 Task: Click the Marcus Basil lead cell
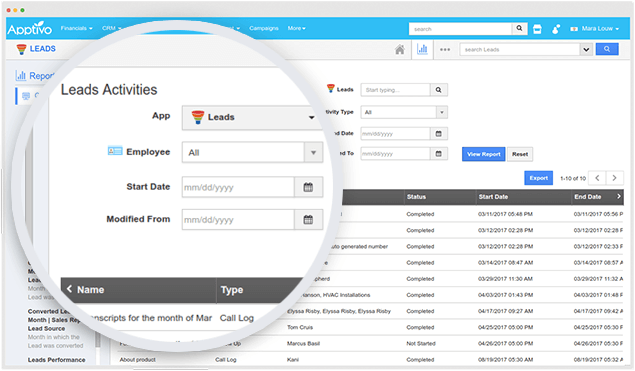303,343
